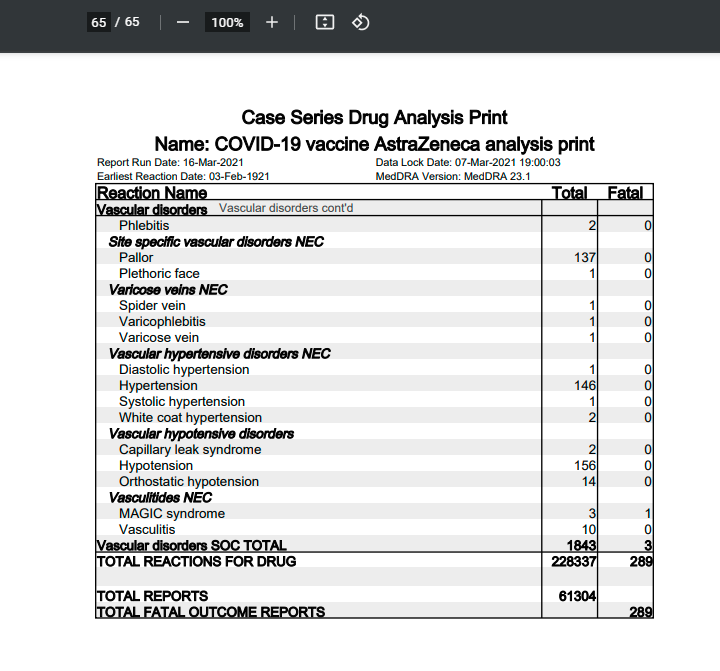Click the MAGIC syndrome fatal value 1

pos(648,513)
